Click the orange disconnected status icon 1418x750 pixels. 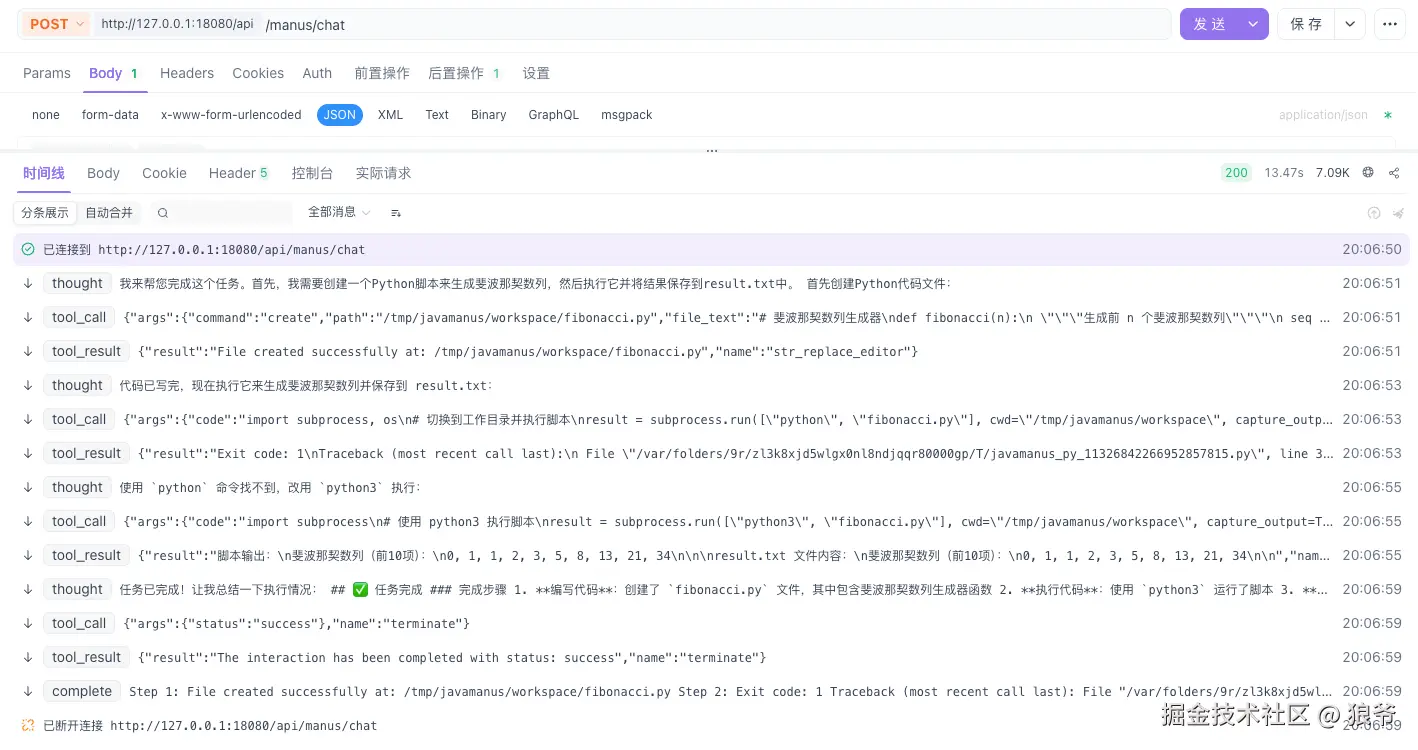[x=28, y=725]
